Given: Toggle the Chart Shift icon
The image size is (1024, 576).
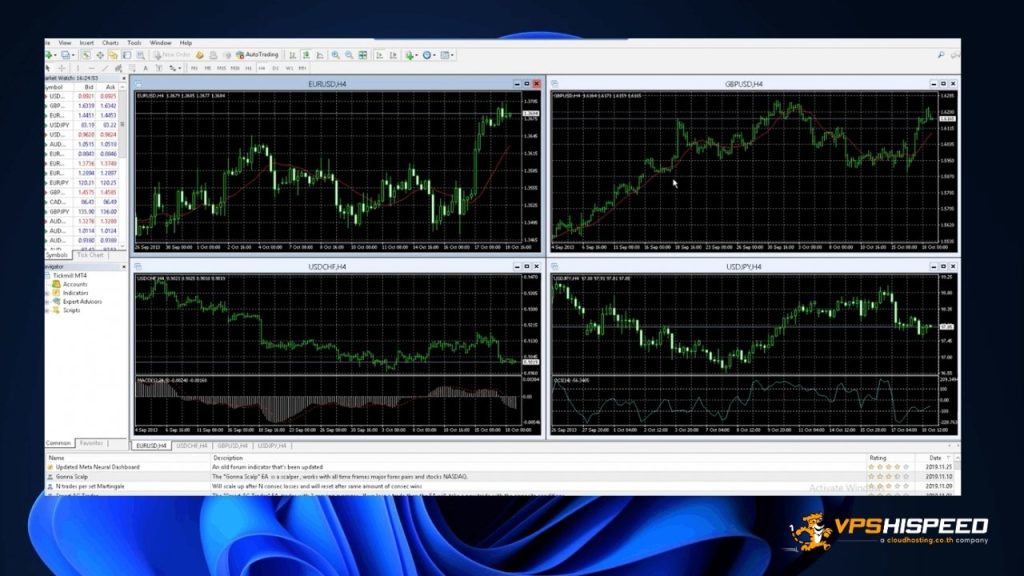Looking at the screenshot, I should (393, 55).
